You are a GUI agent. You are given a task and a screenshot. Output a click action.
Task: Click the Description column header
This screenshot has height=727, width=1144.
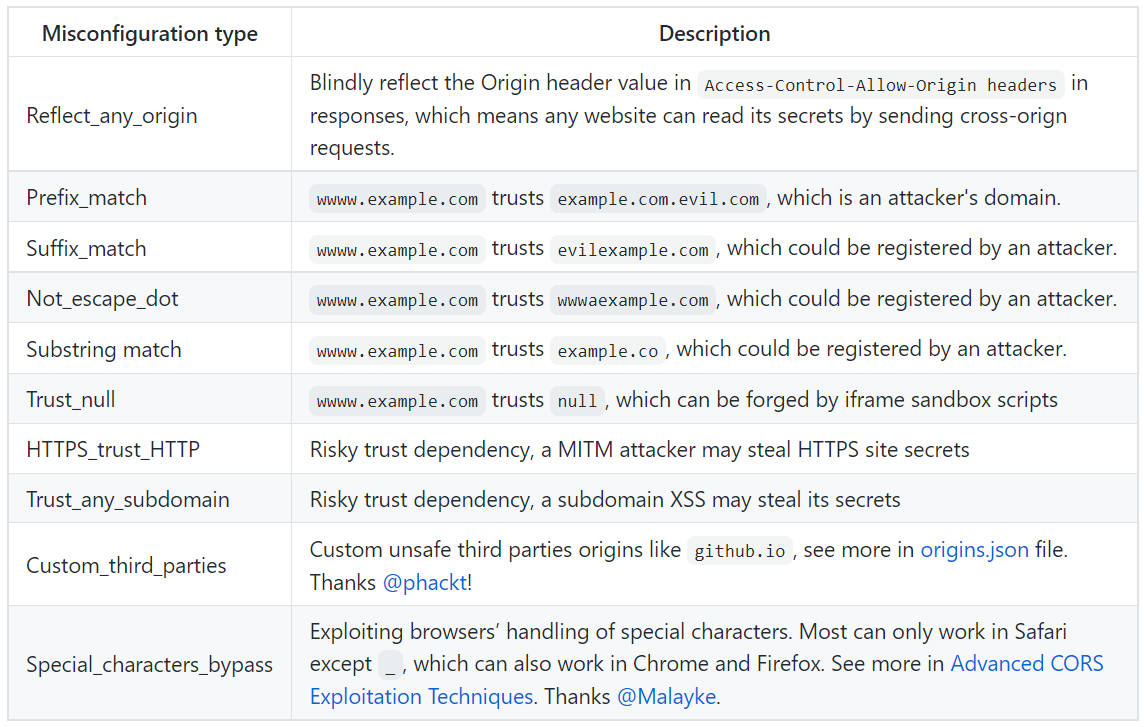click(714, 33)
